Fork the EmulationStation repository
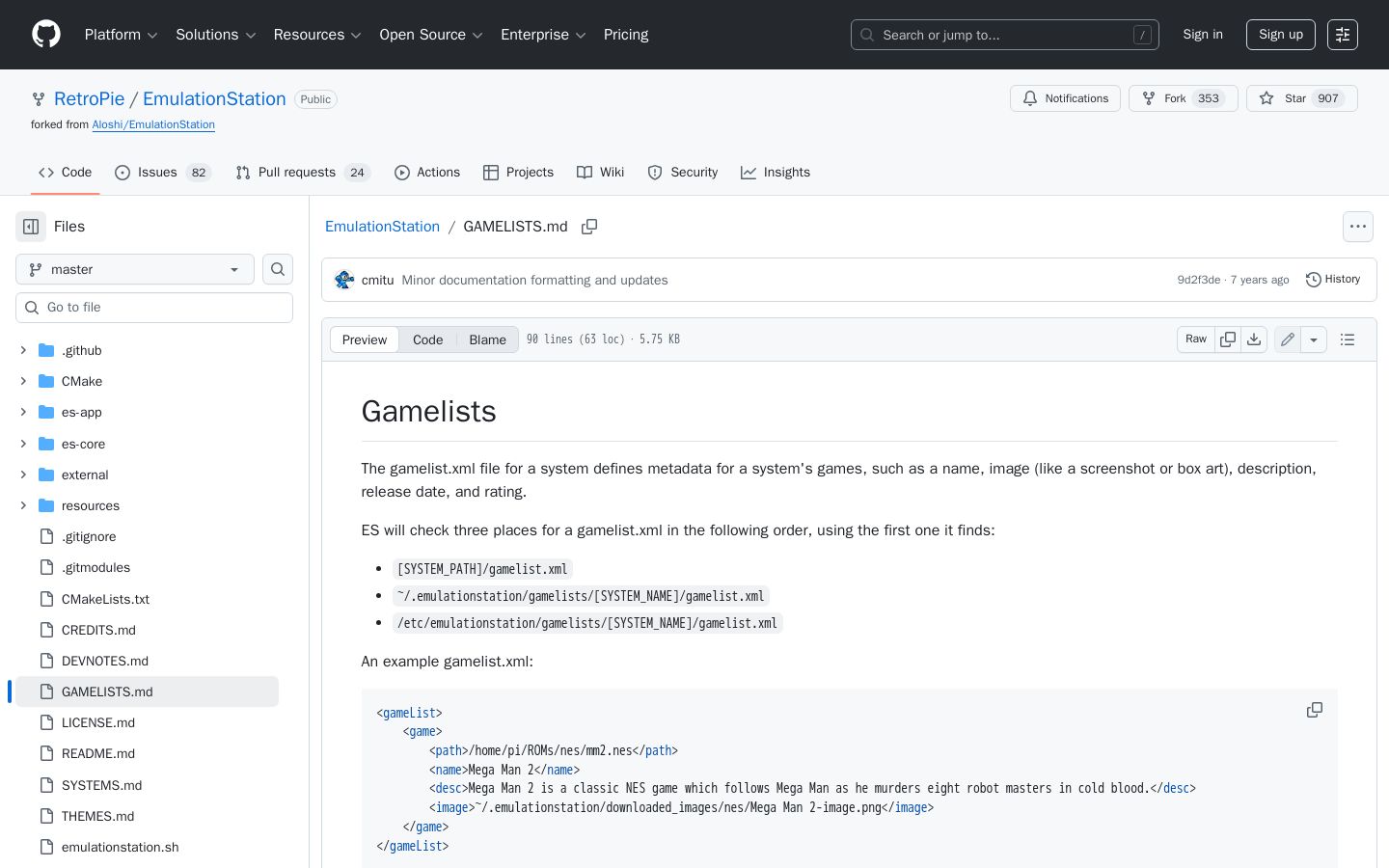 [1184, 98]
